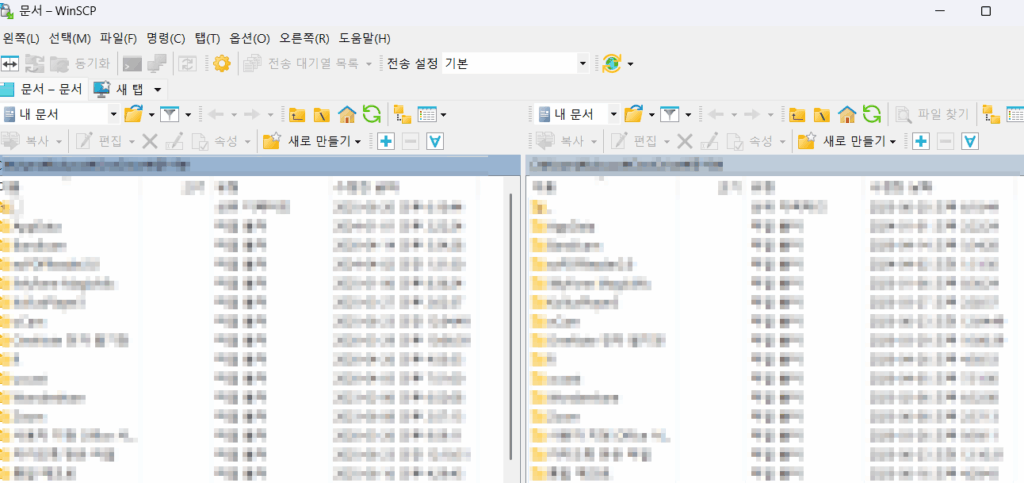The width and height of the screenshot is (1024, 483).
Task: Click the synchronized browsing icon
Action: click(188, 64)
